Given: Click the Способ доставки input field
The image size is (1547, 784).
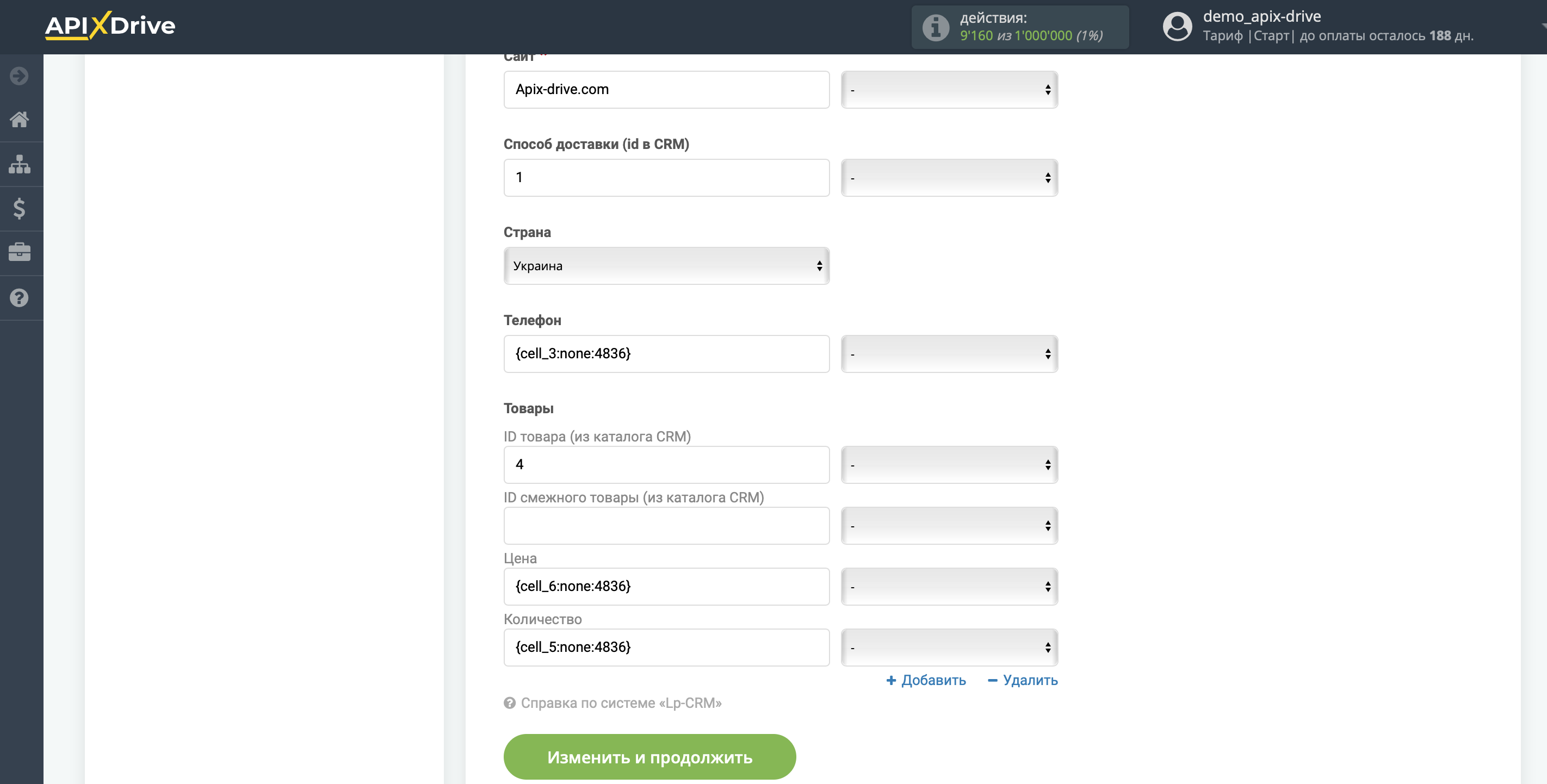Looking at the screenshot, I should (x=666, y=178).
